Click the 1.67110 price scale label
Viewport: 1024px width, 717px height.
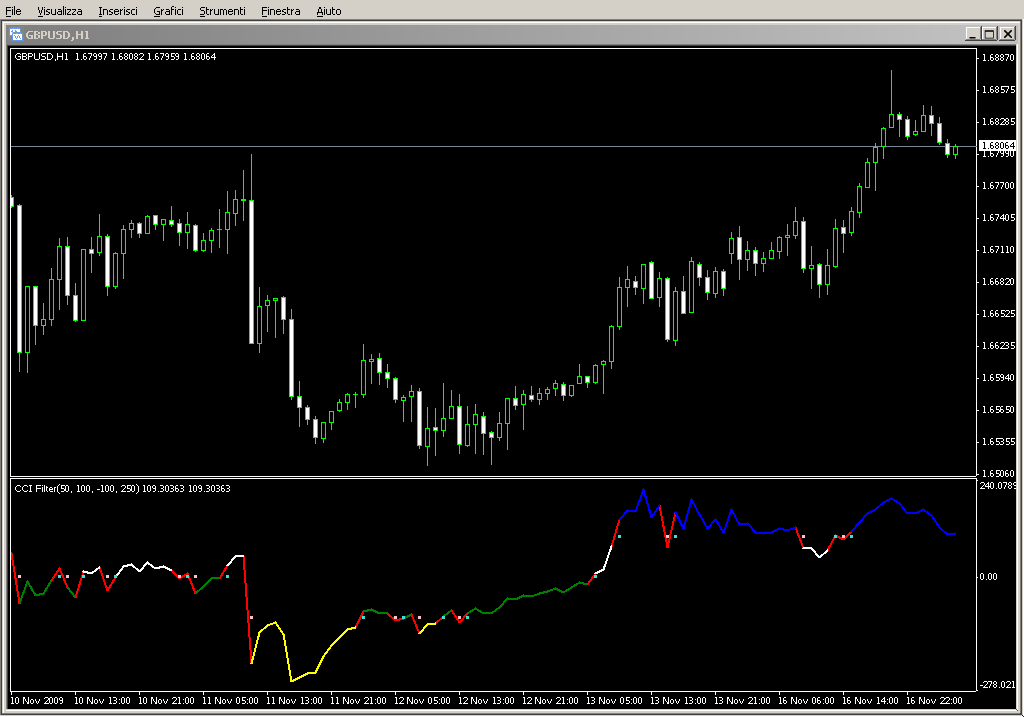(x=998, y=249)
